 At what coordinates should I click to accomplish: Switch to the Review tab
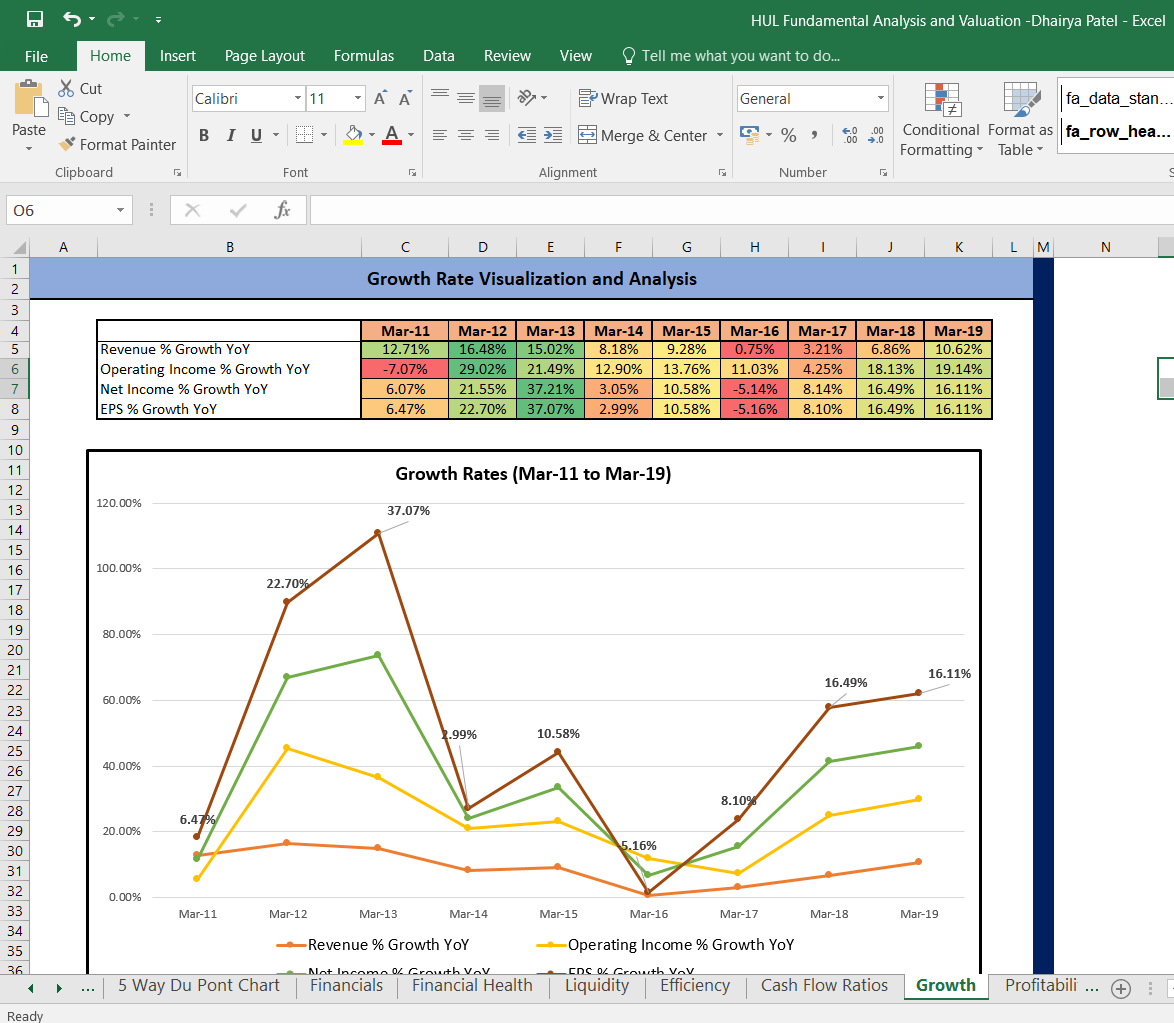[x=507, y=56]
